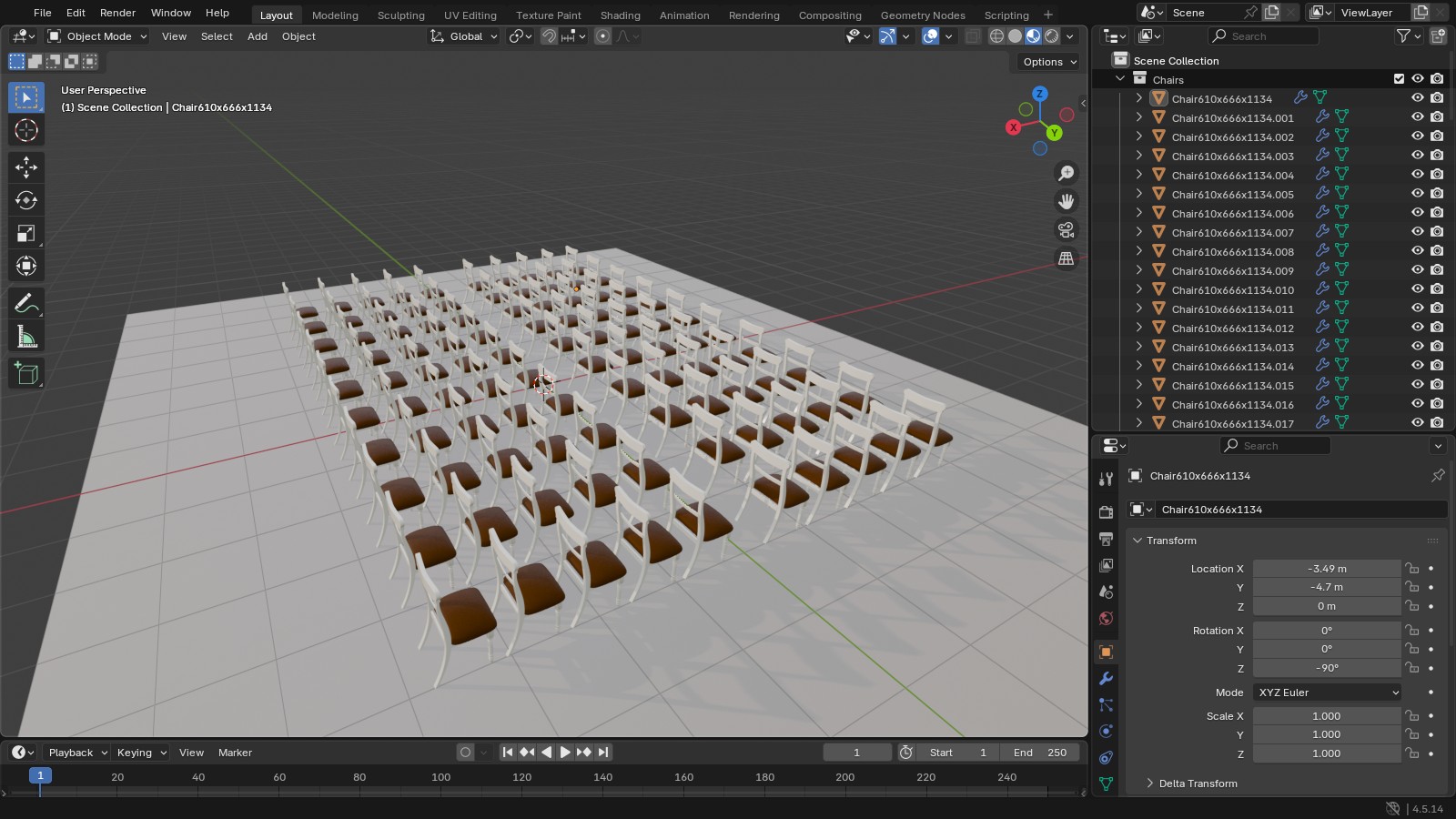Click the Rotation Z value field
The height and width of the screenshot is (819, 1456).
1327,668
